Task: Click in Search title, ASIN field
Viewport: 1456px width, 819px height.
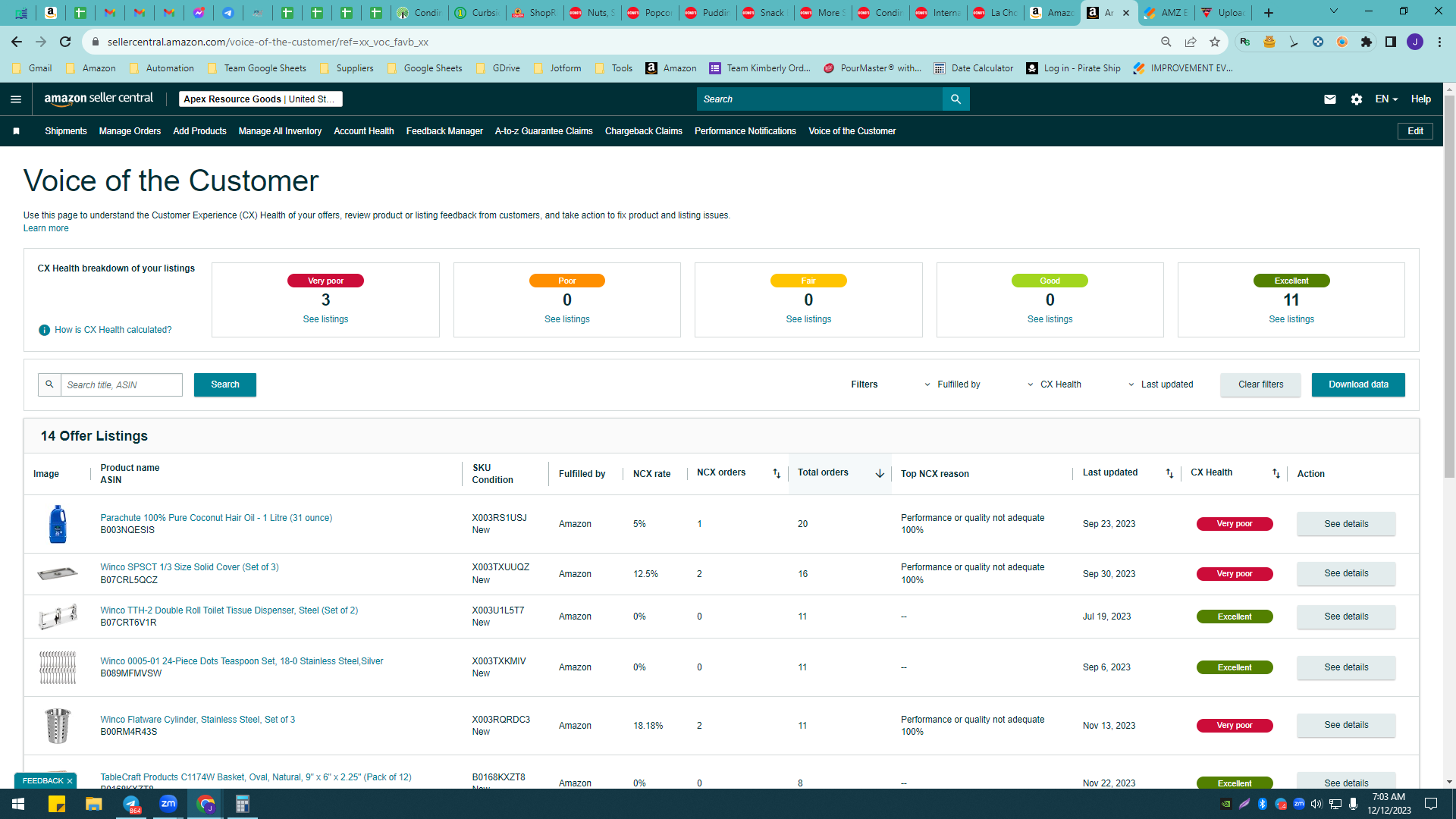Action: 121,384
